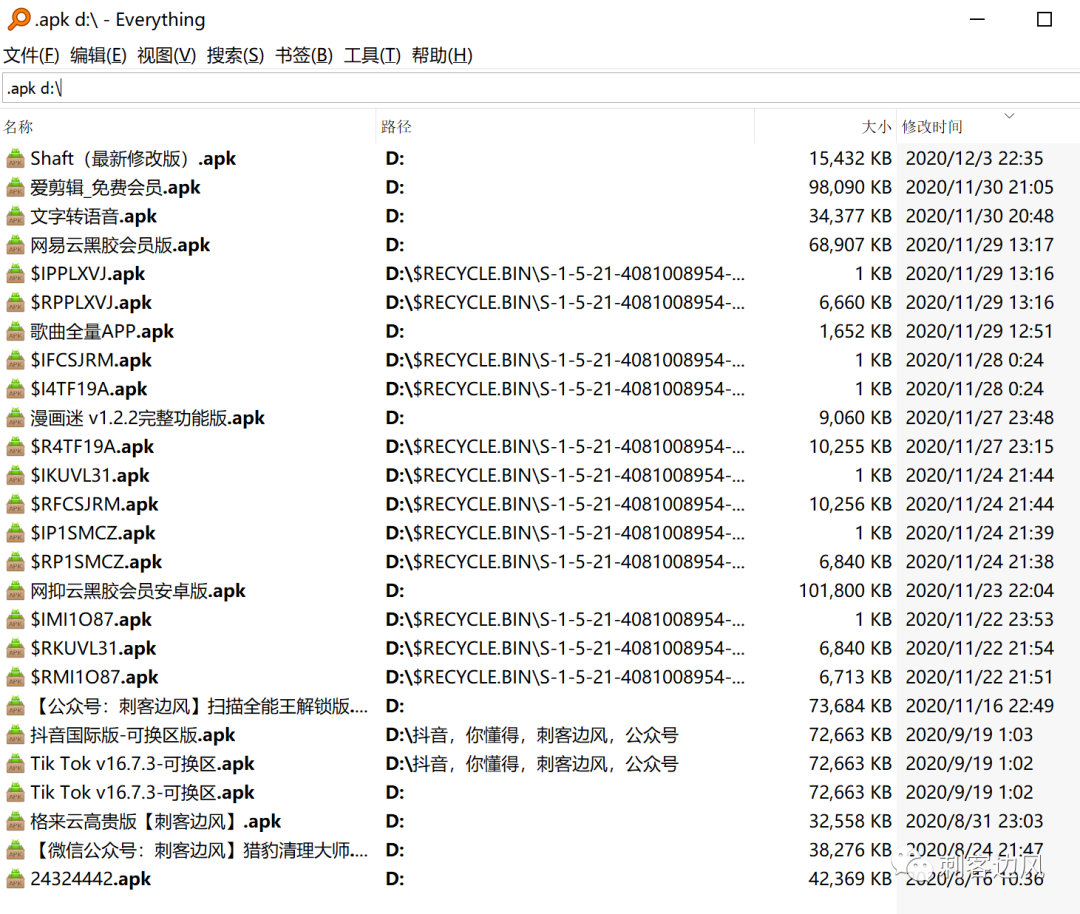1080x914 pixels.
Task: Click APK icon of 漫画迷 v1.2.2完整功能版.apk
Action: click(x=15, y=419)
